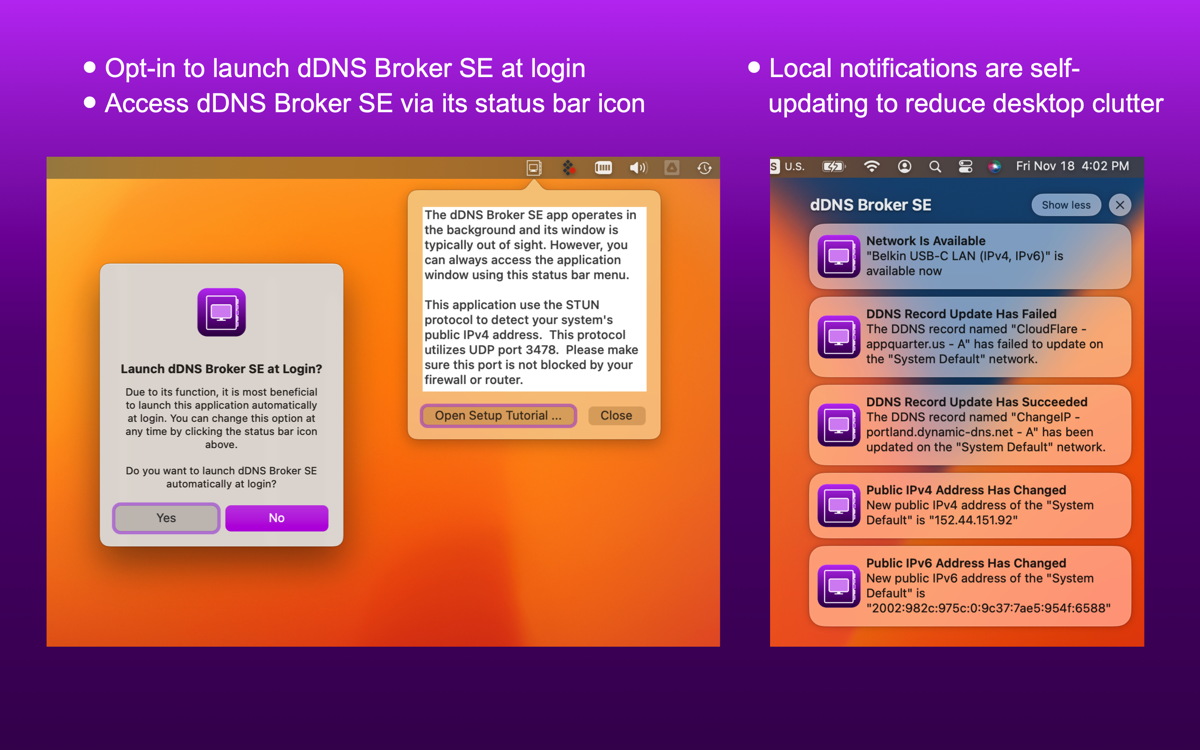
Task: Choose No in launch at login dialog
Action: [276, 518]
